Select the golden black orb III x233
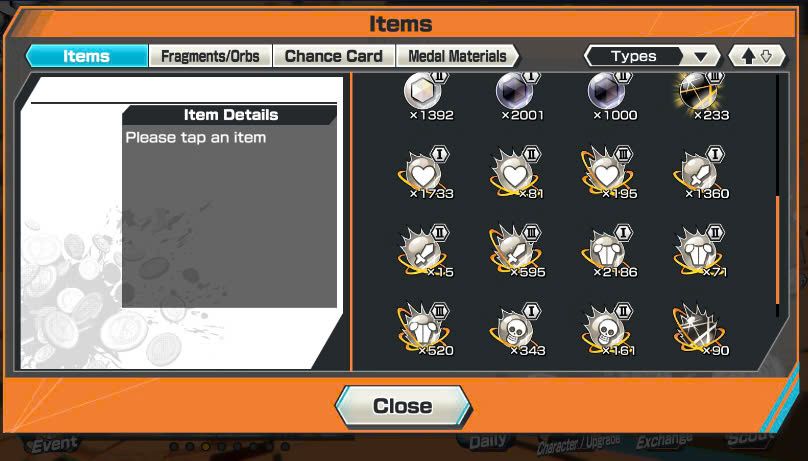This screenshot has height=461, width=808. pyautogui.click(x=700, y=97)
